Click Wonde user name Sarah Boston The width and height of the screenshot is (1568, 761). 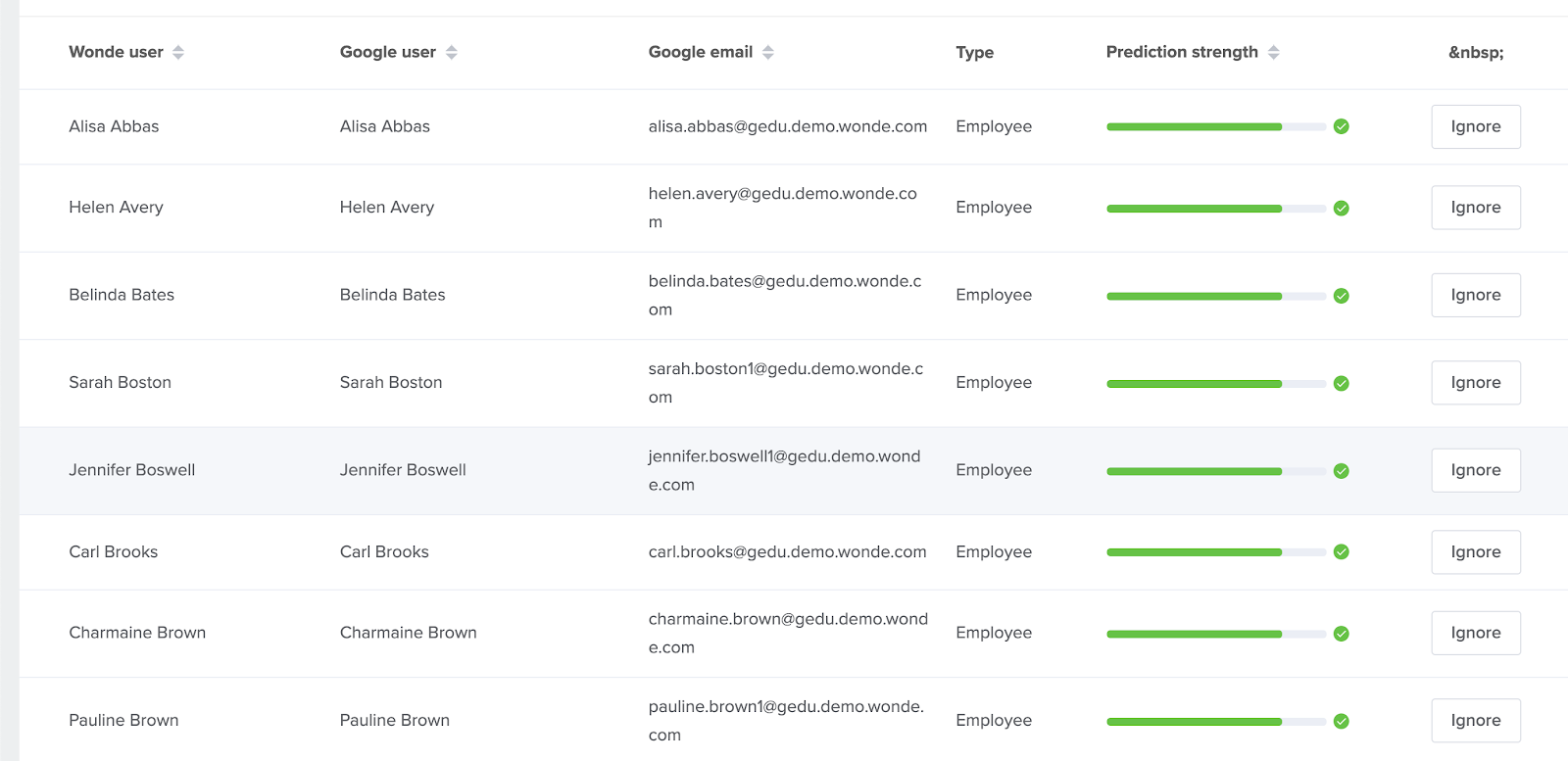coord(120,382)
